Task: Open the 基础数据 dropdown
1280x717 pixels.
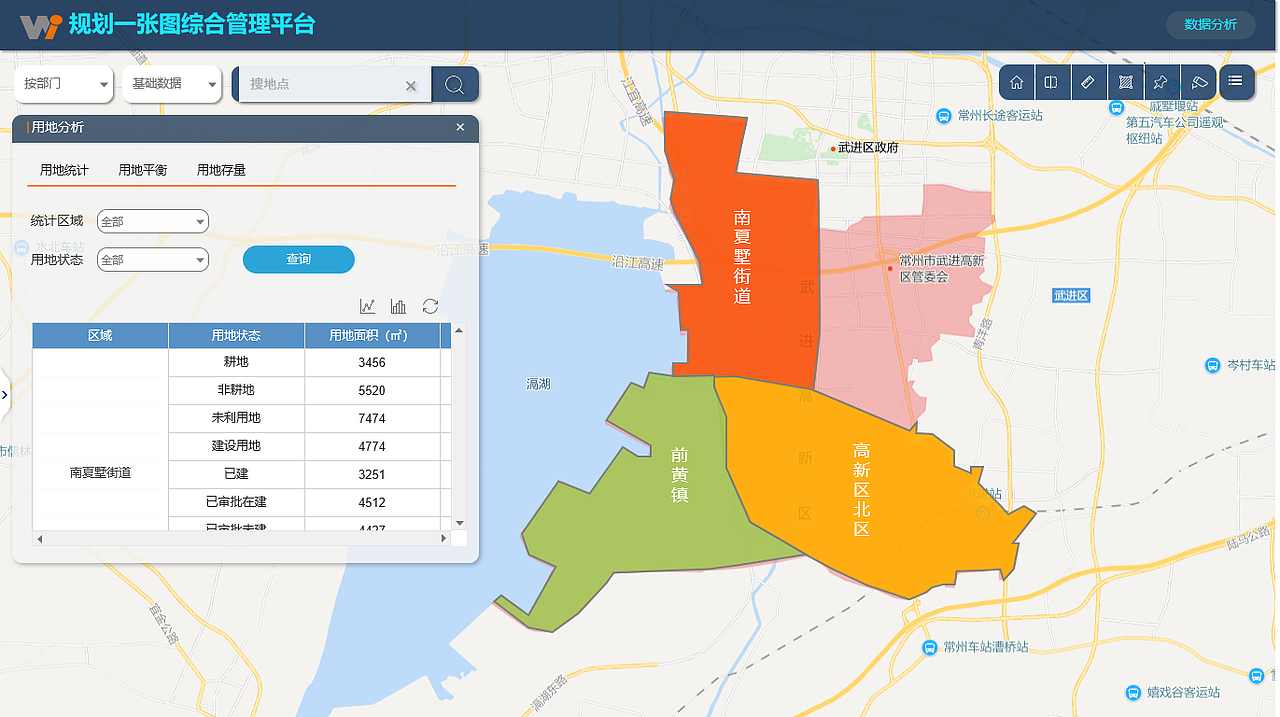Action: click(x=171, y=84)
